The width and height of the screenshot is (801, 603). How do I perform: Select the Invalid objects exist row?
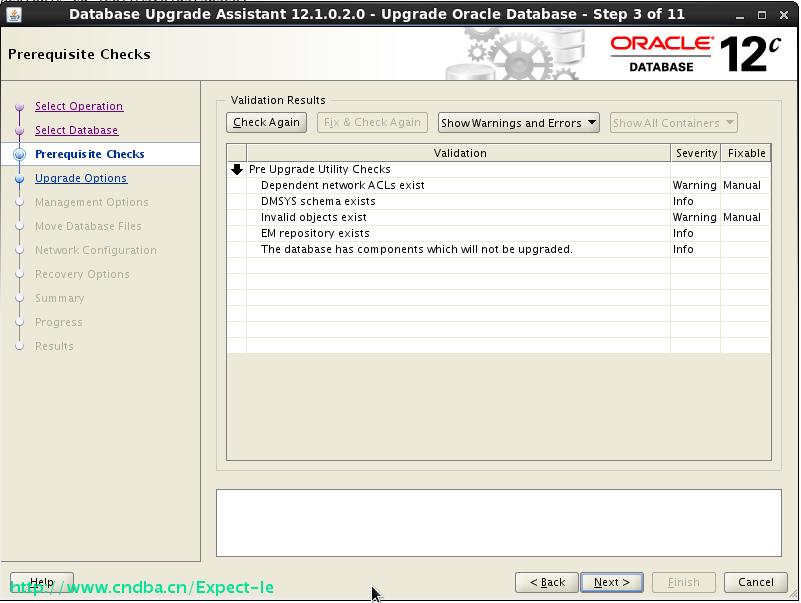[x=499, y=217]
